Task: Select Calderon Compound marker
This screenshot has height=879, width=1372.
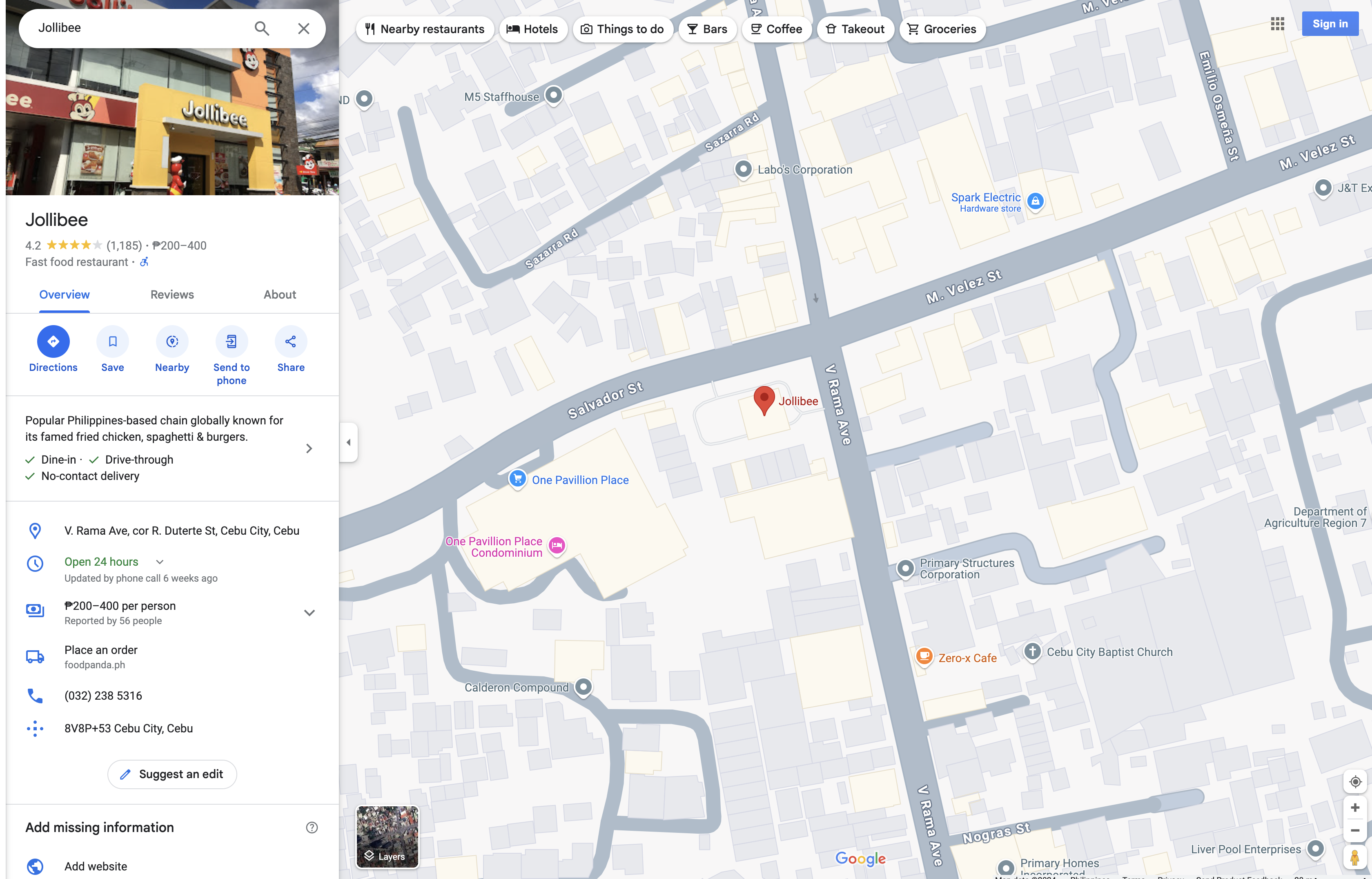Action: coord(583,687)
